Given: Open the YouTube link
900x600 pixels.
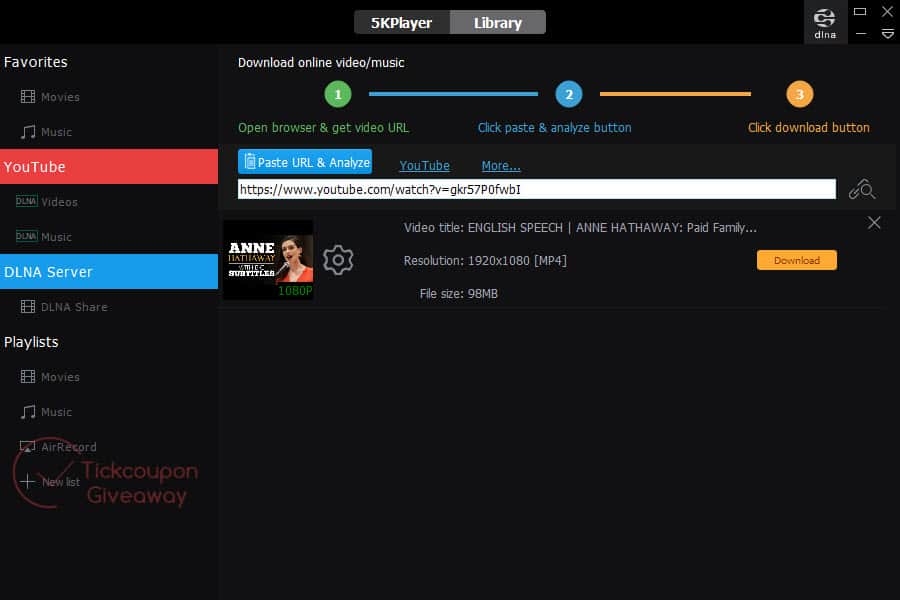Looking at the screenshot, I should click(x=424, y=166).
